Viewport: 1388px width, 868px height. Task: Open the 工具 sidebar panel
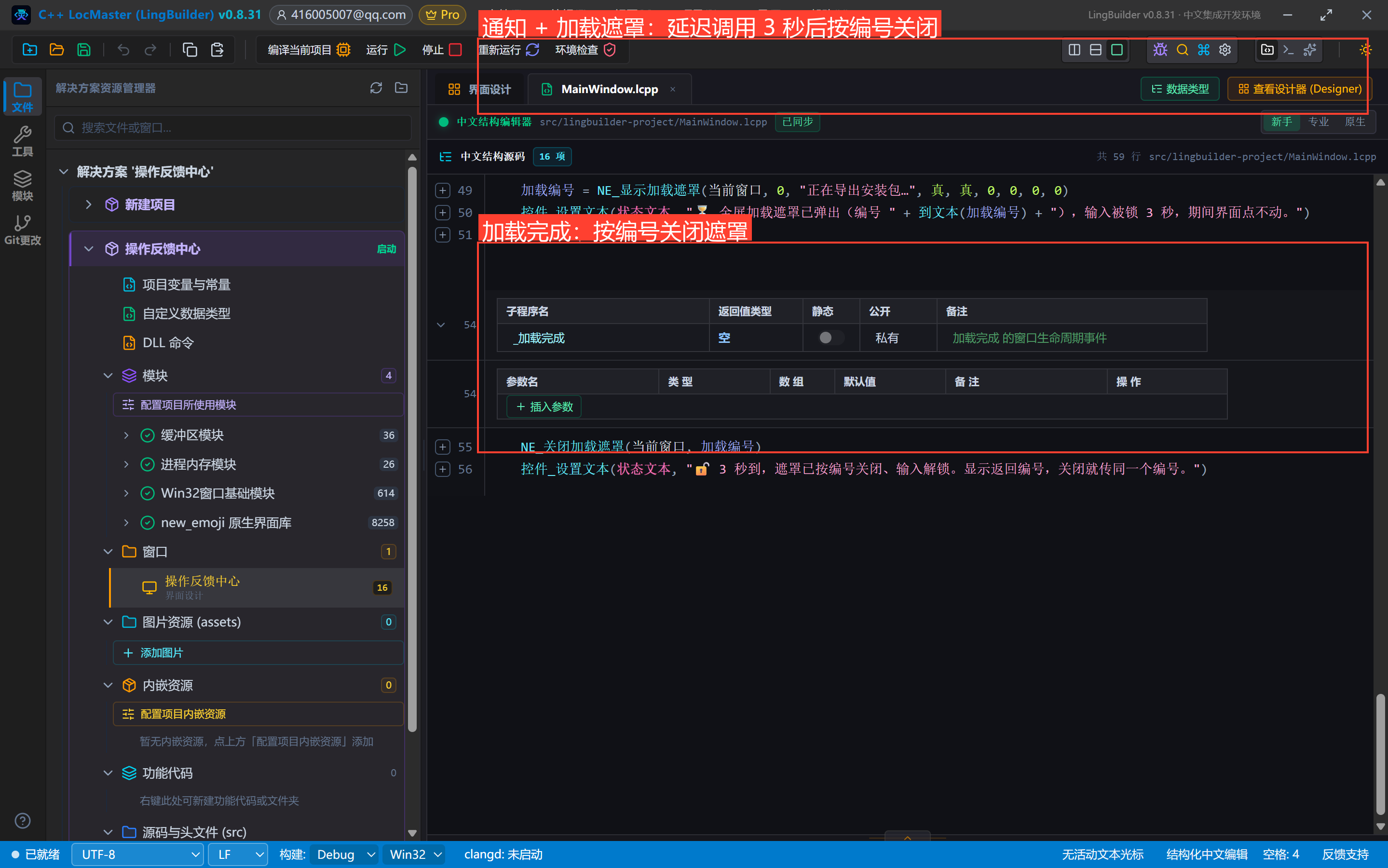click(22, 141)
